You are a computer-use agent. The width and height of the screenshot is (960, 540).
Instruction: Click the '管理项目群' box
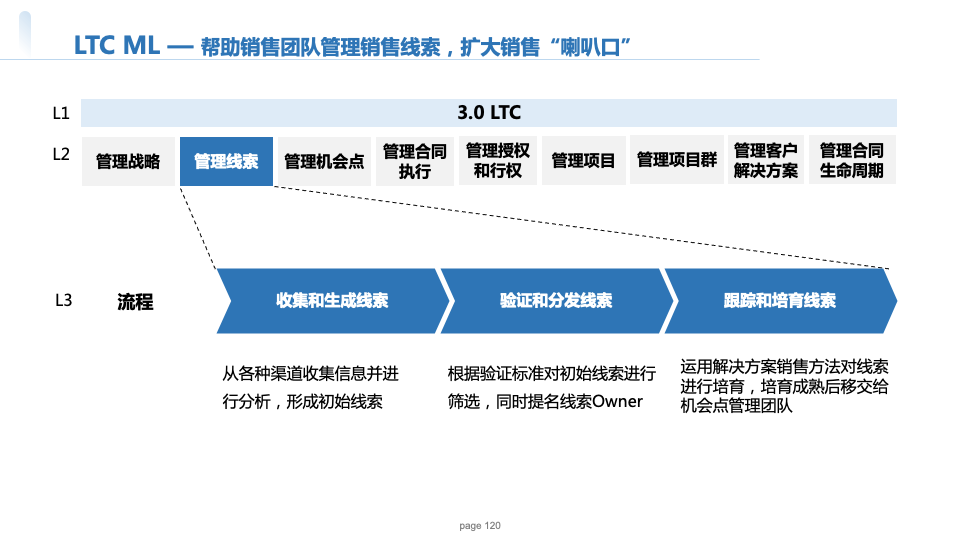click(677, 160)
